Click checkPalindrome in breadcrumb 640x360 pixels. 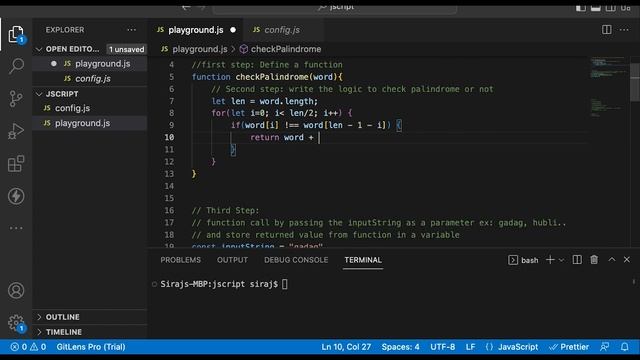(286, 49)
